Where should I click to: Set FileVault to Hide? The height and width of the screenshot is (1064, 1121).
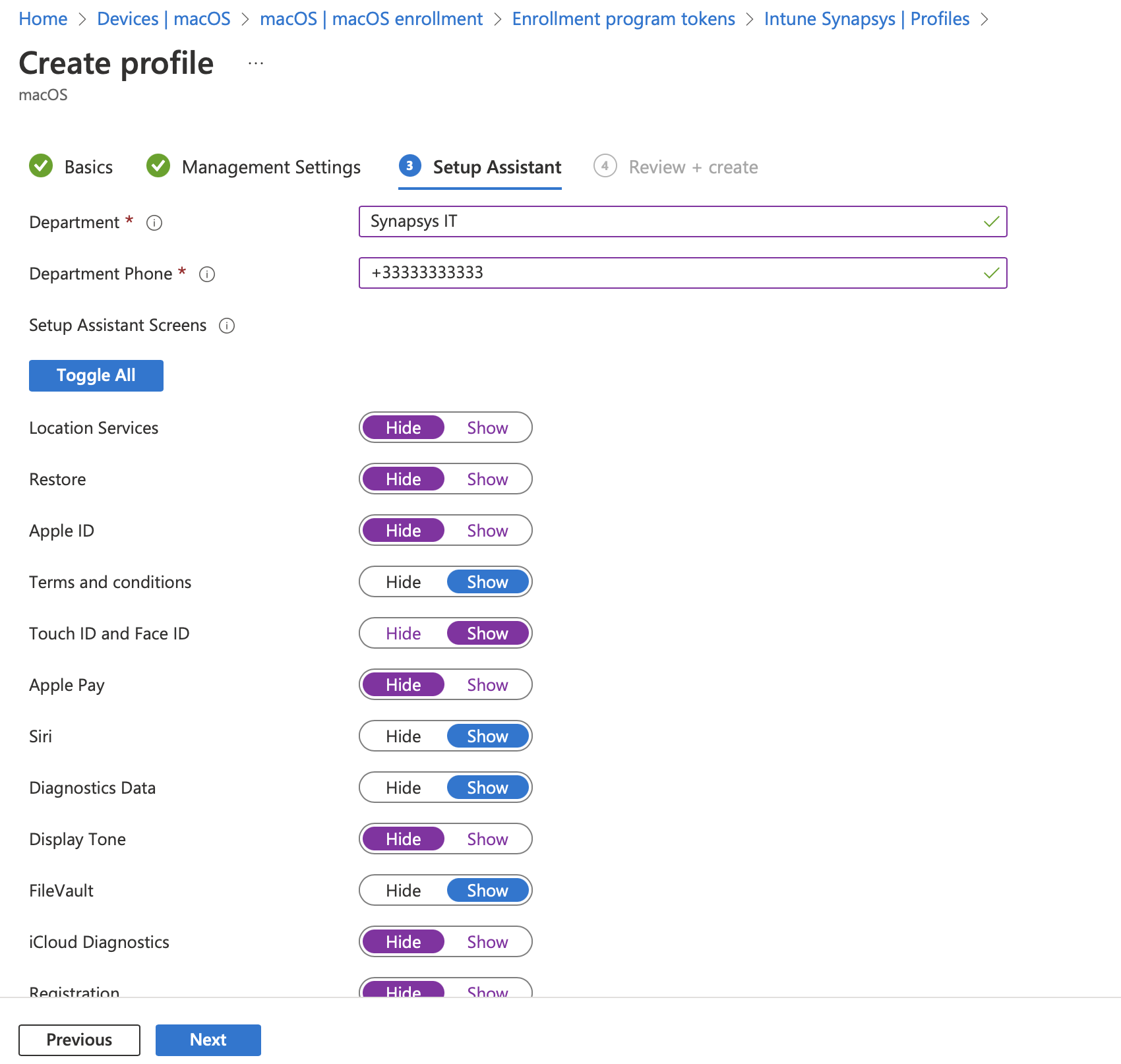point(404,891)
